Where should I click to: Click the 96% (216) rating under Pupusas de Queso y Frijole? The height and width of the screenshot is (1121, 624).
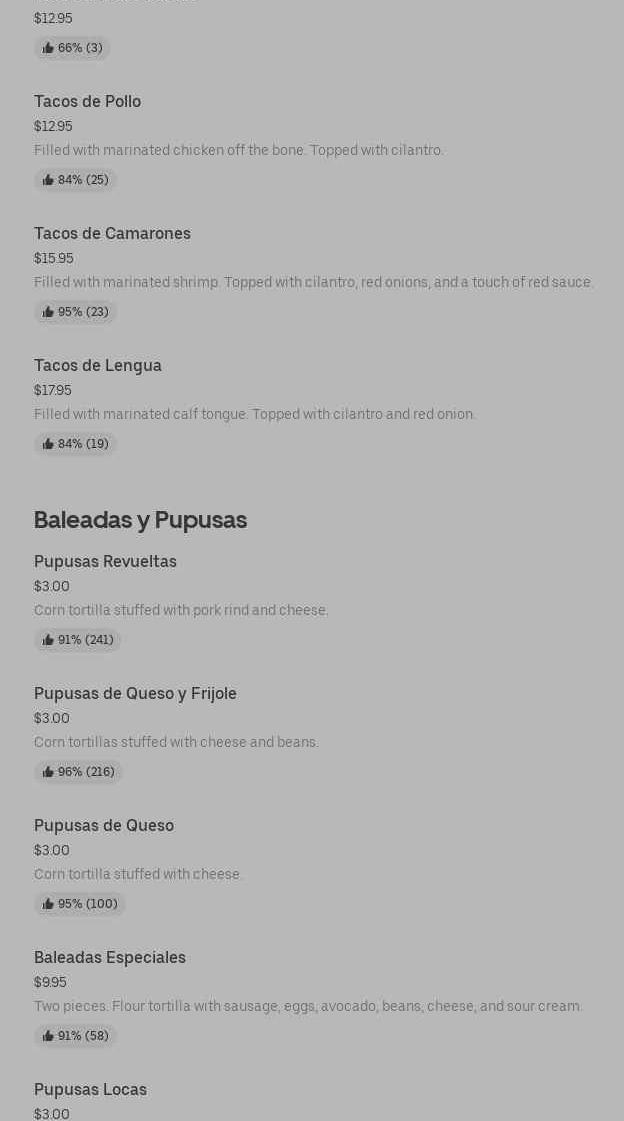tap(78, 772)
